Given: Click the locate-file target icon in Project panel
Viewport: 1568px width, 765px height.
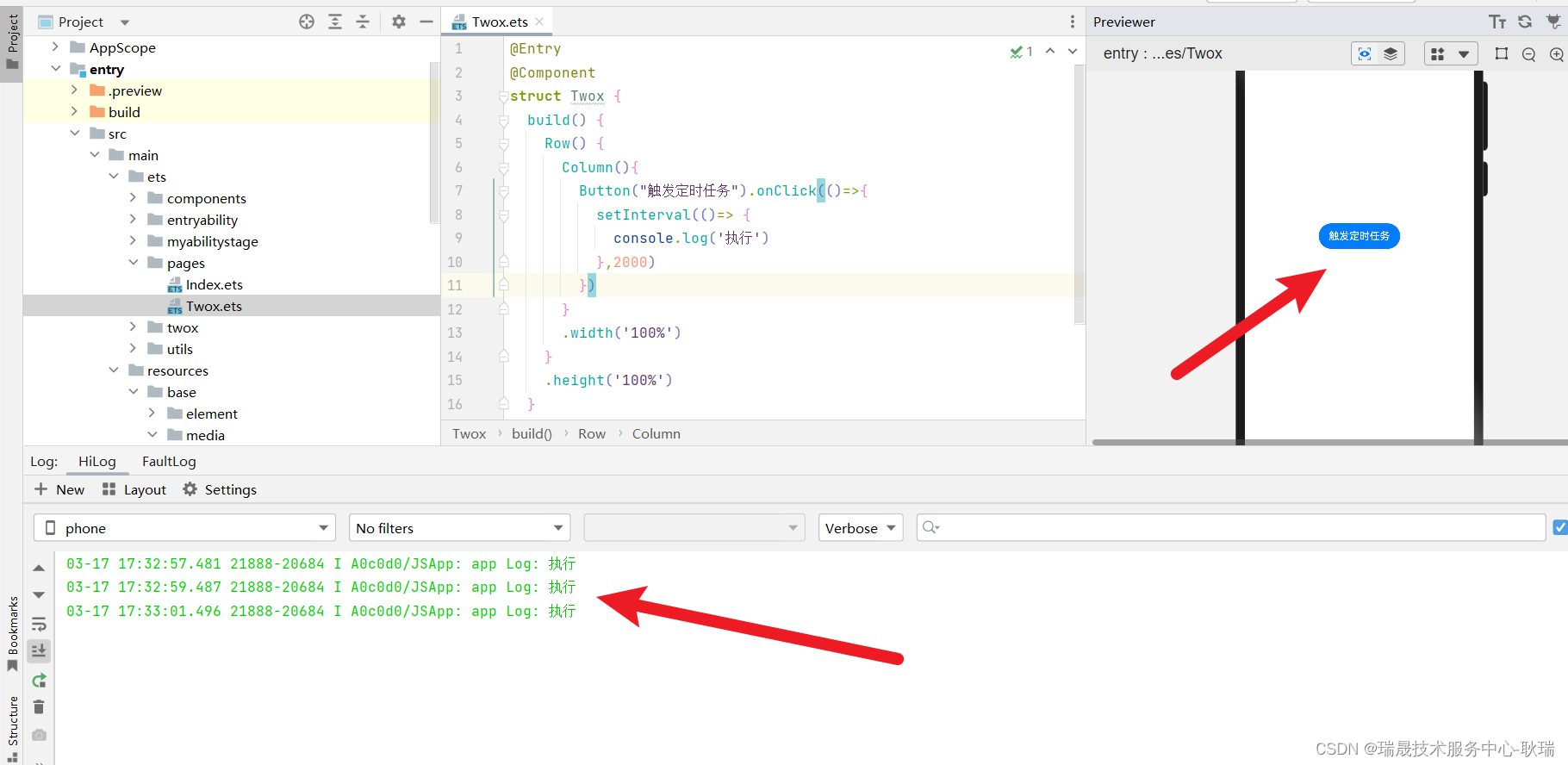Looking at the screenshot, I should click(307, 22).
